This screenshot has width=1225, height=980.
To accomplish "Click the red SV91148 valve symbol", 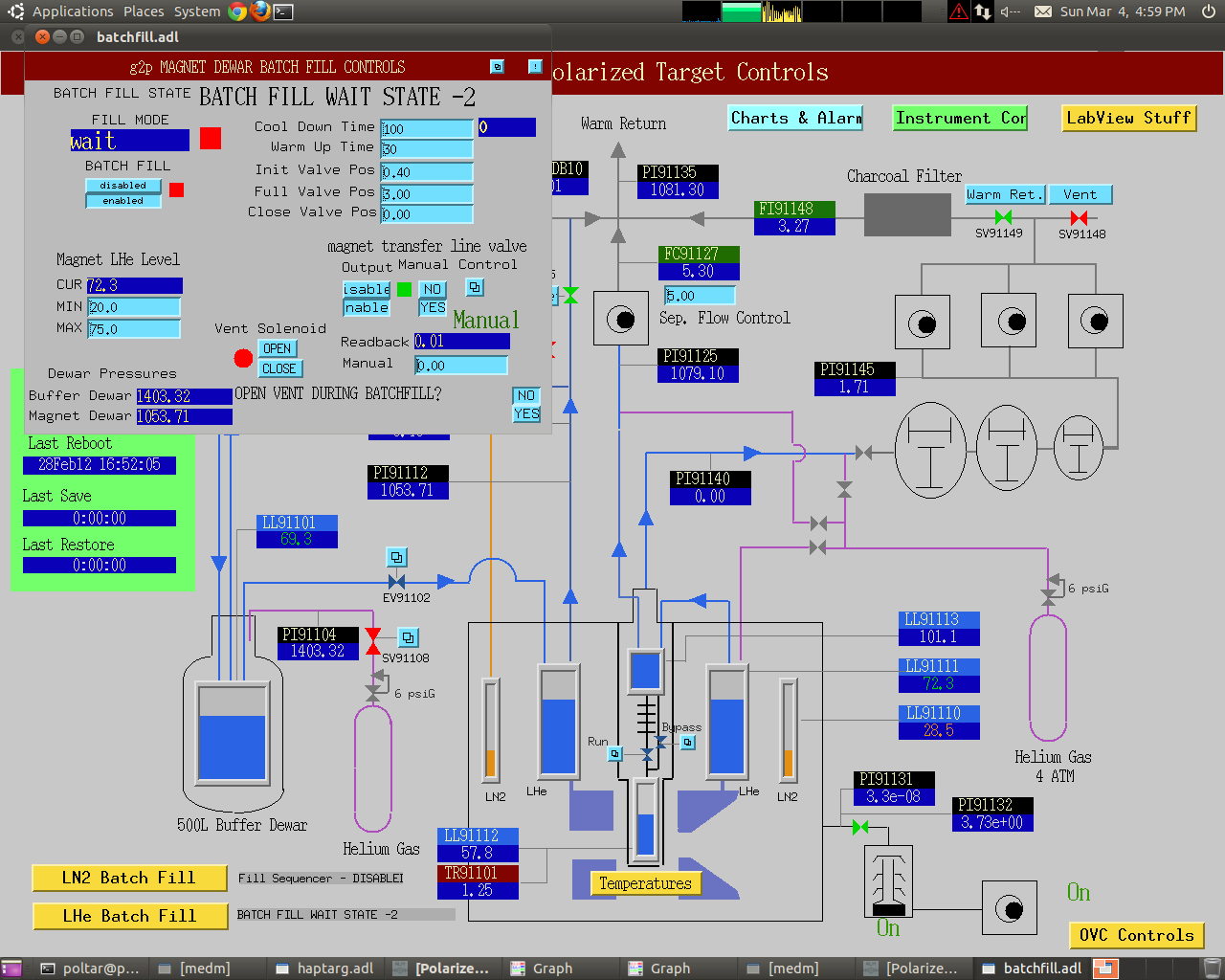I will click(1079, 218).
